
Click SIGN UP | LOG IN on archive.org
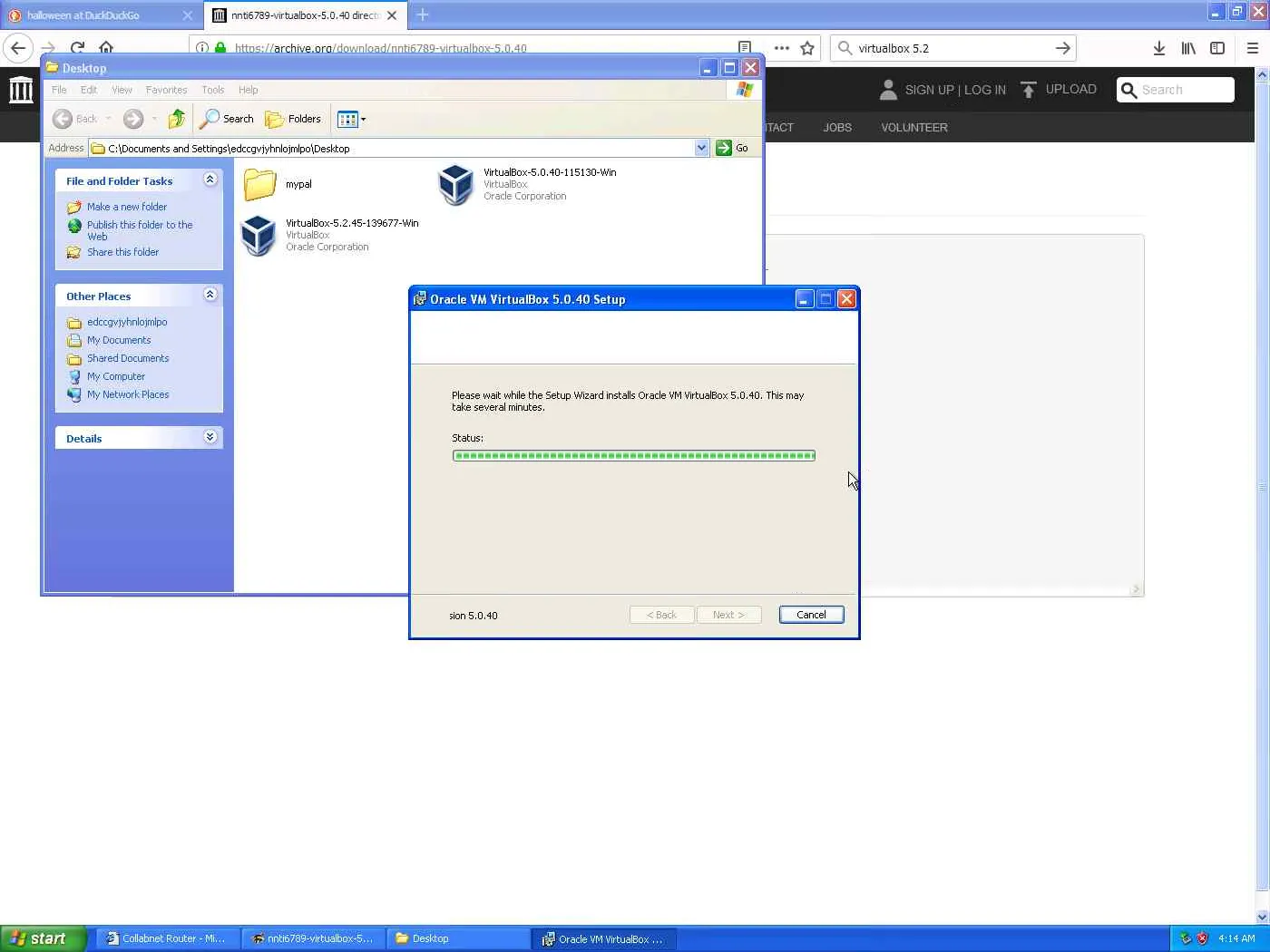point(955,90)
